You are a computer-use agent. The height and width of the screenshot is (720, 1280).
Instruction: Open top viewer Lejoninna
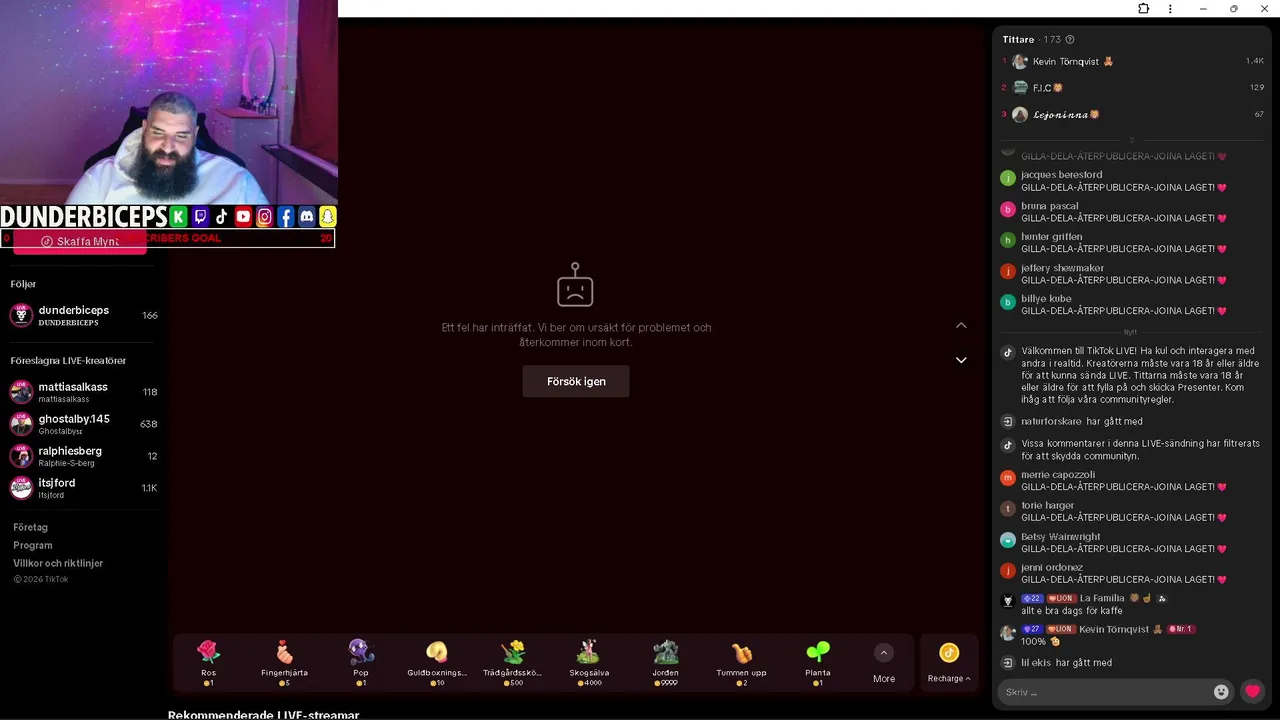(x=1132, y=115)
